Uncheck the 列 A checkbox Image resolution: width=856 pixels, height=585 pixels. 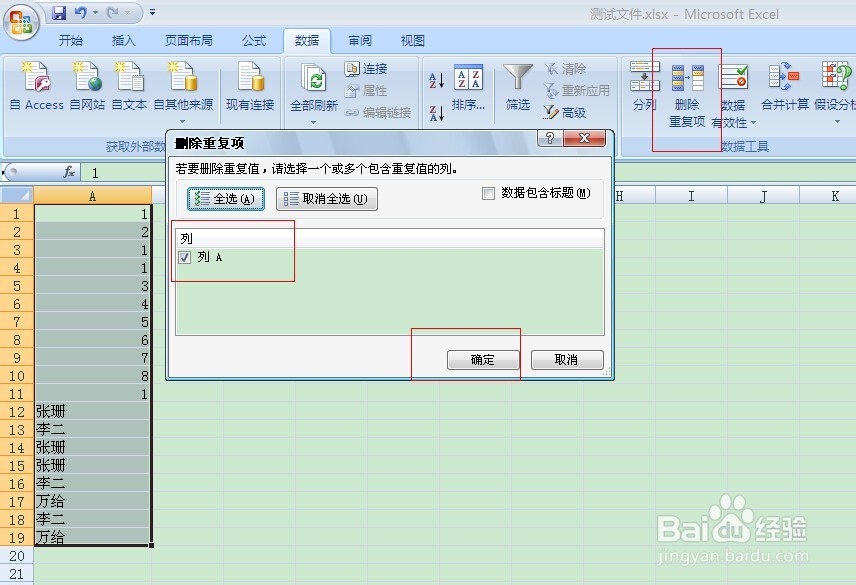[x=185, y=257]
